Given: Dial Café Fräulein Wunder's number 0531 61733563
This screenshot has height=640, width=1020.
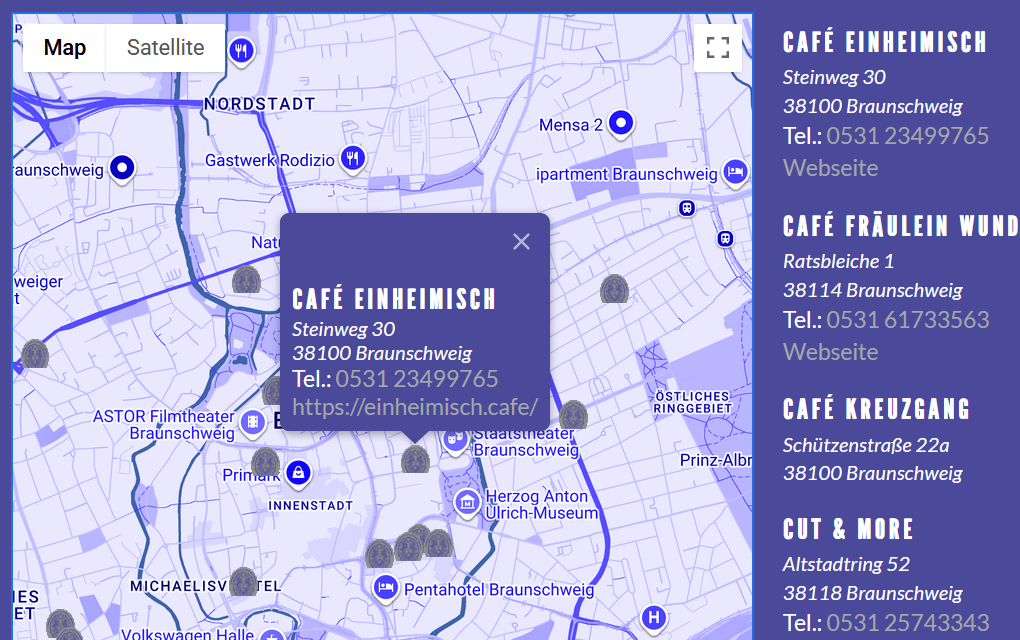Looking at the screenshot, I should tap(907, 319).
